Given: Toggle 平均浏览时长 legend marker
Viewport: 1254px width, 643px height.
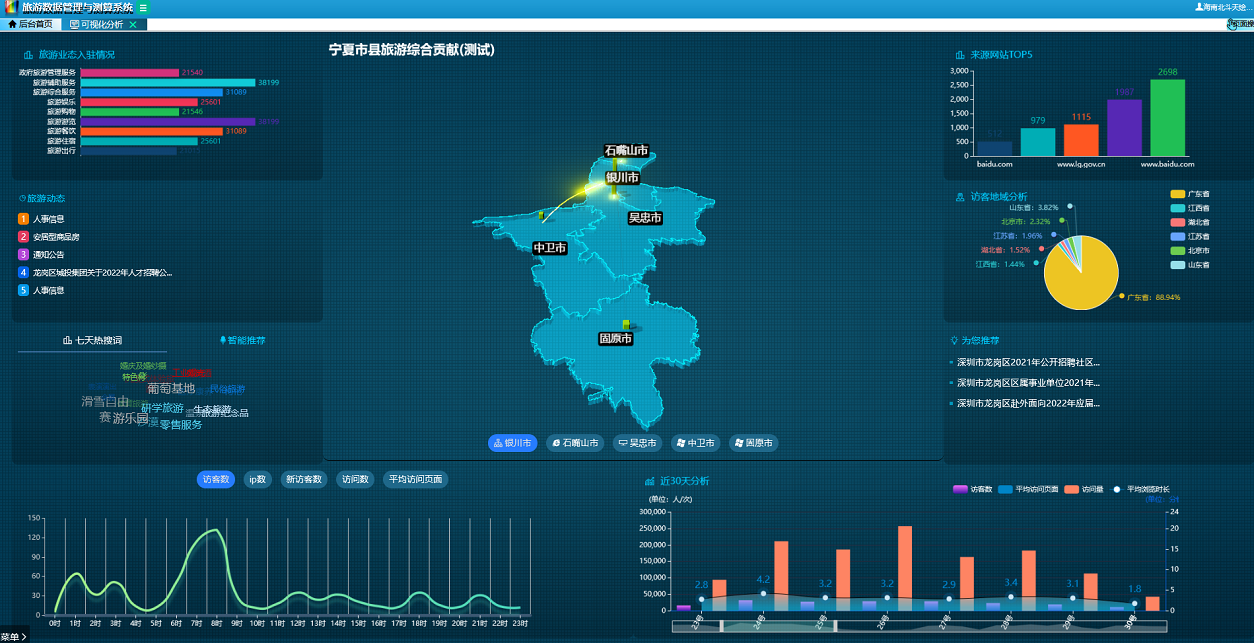Looking at the screenshot, I should coord(1117,489).
